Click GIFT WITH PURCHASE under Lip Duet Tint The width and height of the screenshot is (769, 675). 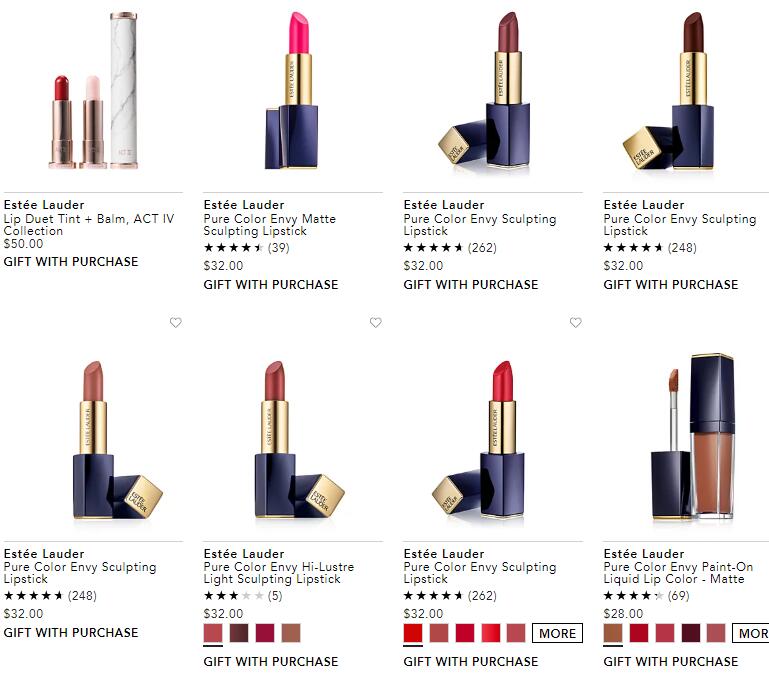coord(71,262)
